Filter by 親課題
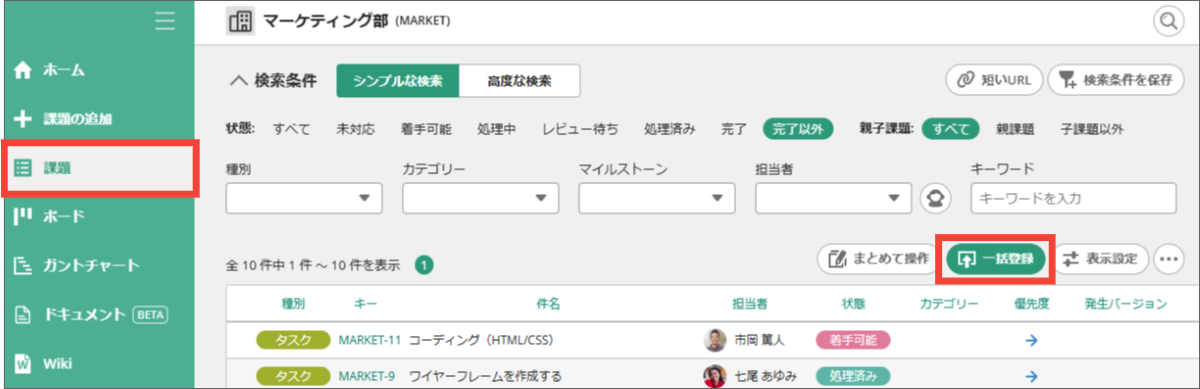Viewport: 1200px width, 389px height. (x=1015, y=129)
